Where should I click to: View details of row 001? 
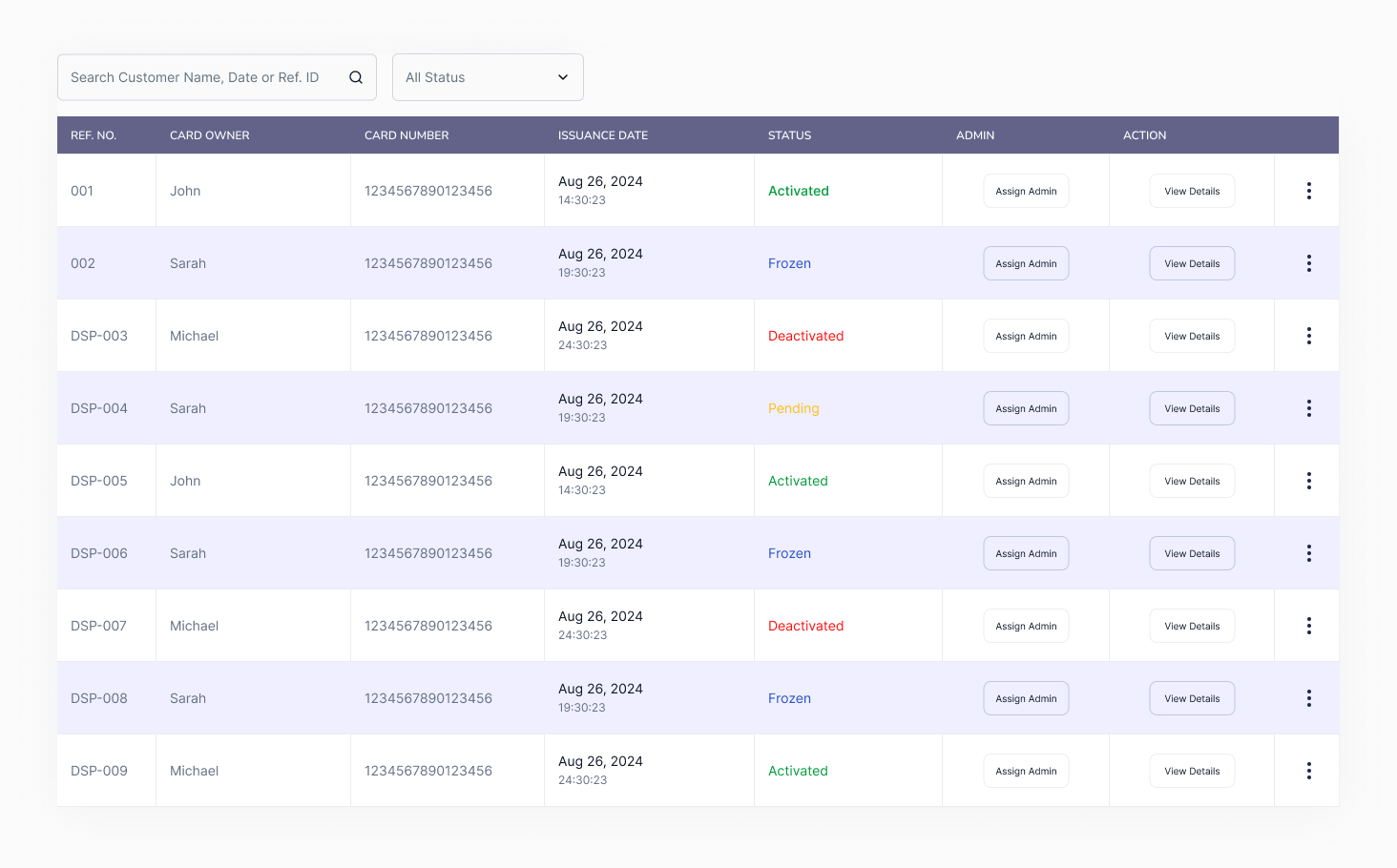click(x=1192, y=191)
